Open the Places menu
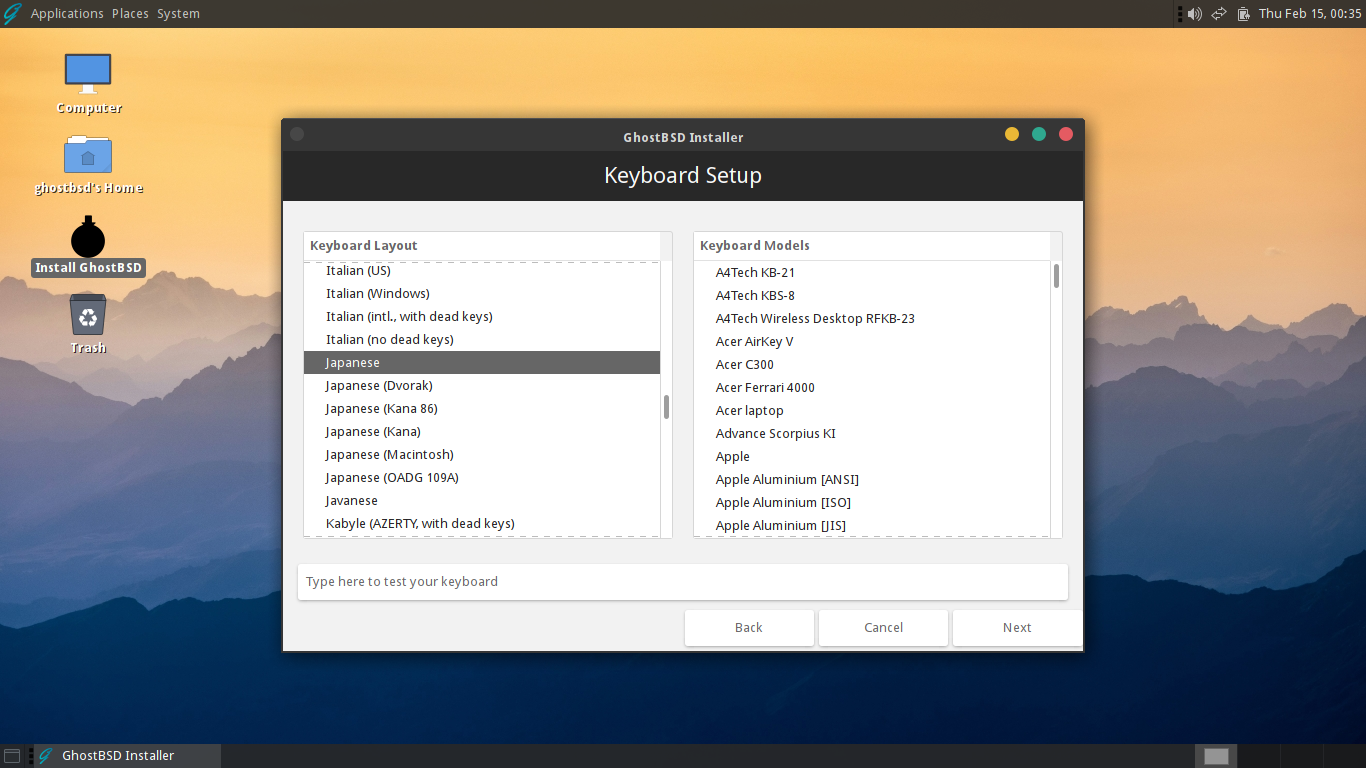 [130, 13]
